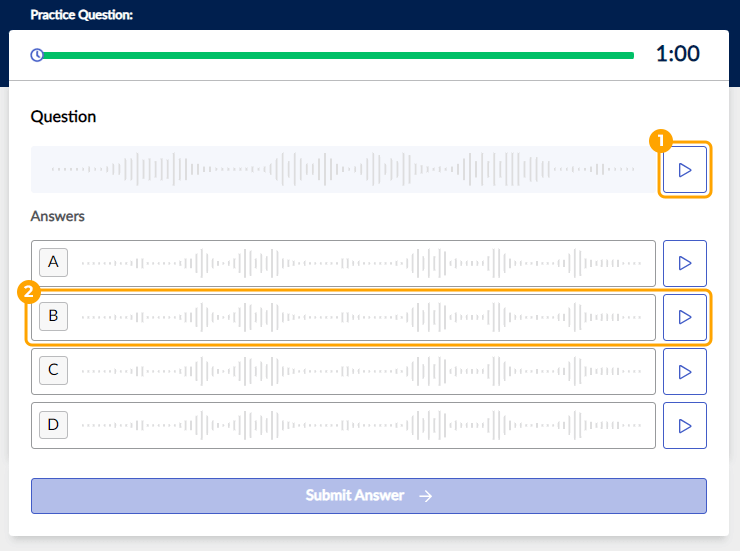Click the waveform in answer C
740x551 pixels.
coord(360,371)
